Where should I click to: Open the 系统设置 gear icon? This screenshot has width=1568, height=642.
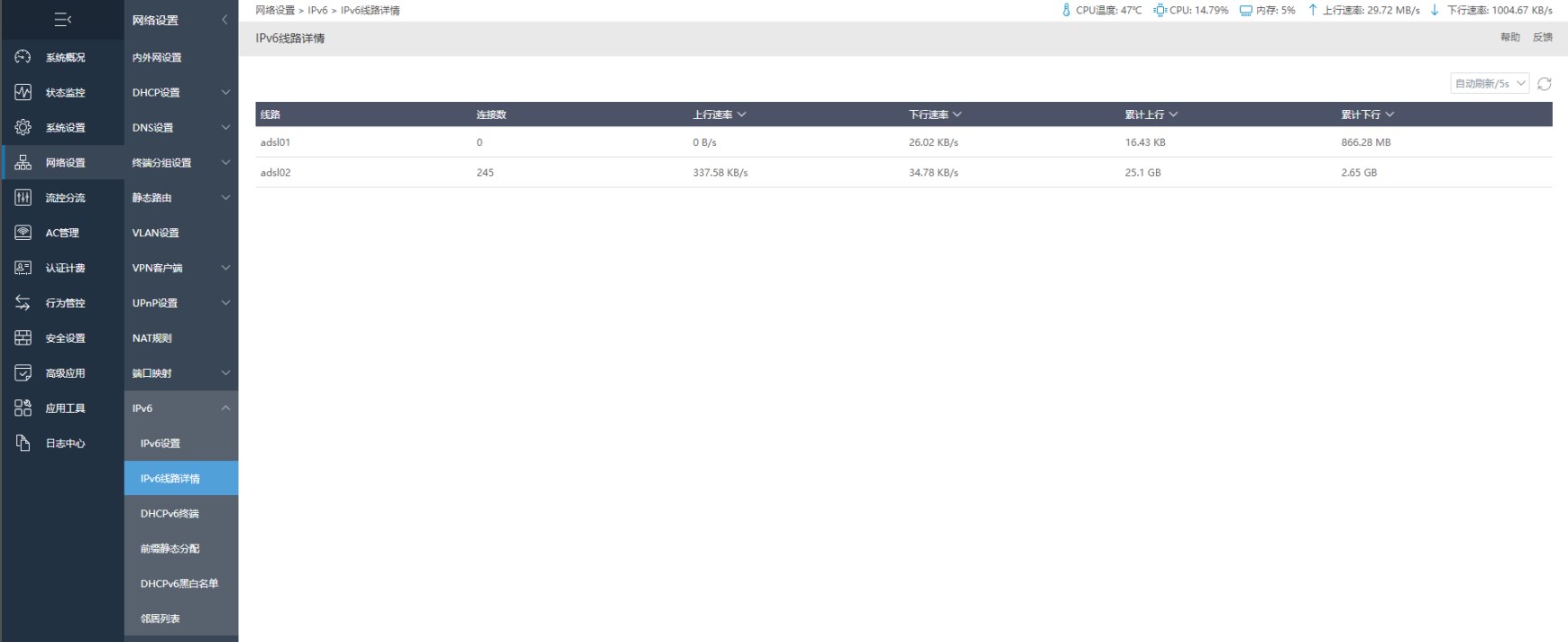(x=23, y=127)
